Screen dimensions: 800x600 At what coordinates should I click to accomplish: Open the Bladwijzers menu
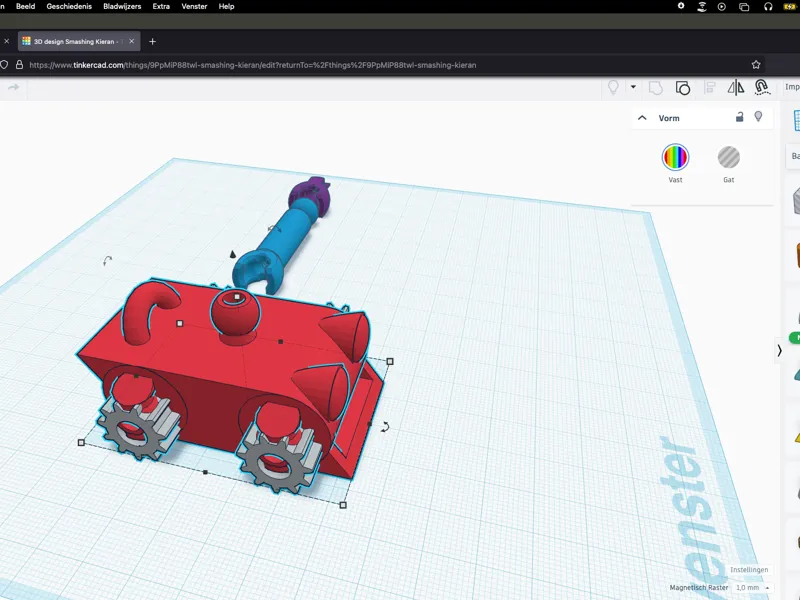122,6
